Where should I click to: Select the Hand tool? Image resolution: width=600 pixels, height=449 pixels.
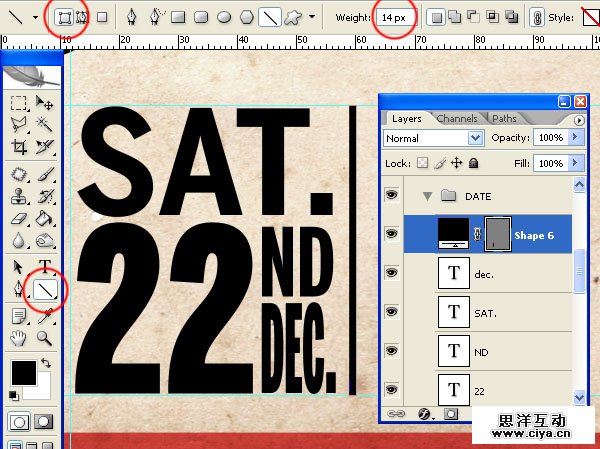[18, 338]
